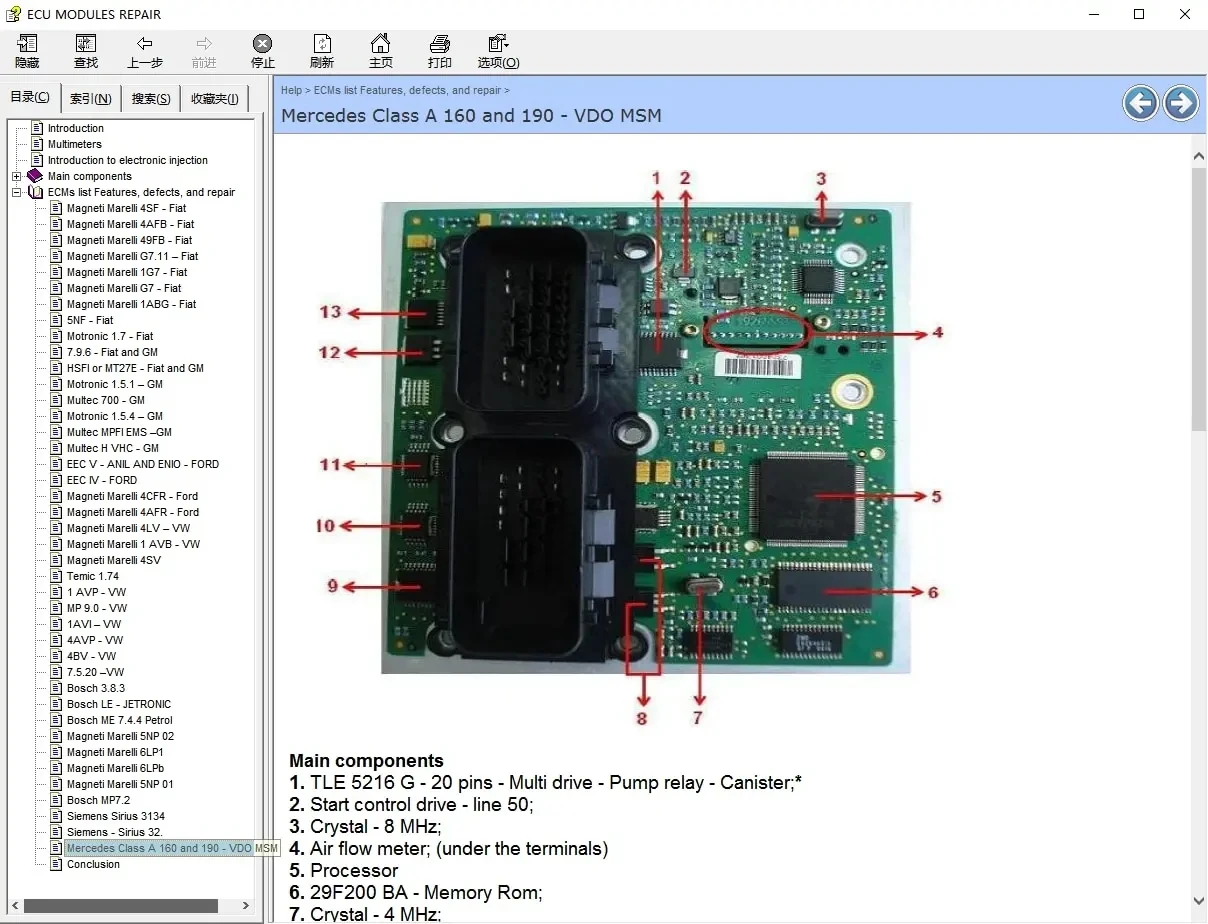This screenshot has height=924, width=1208.
Task: Click the page icon beside Siemens Sirius 3134
Action: (57, 816)
